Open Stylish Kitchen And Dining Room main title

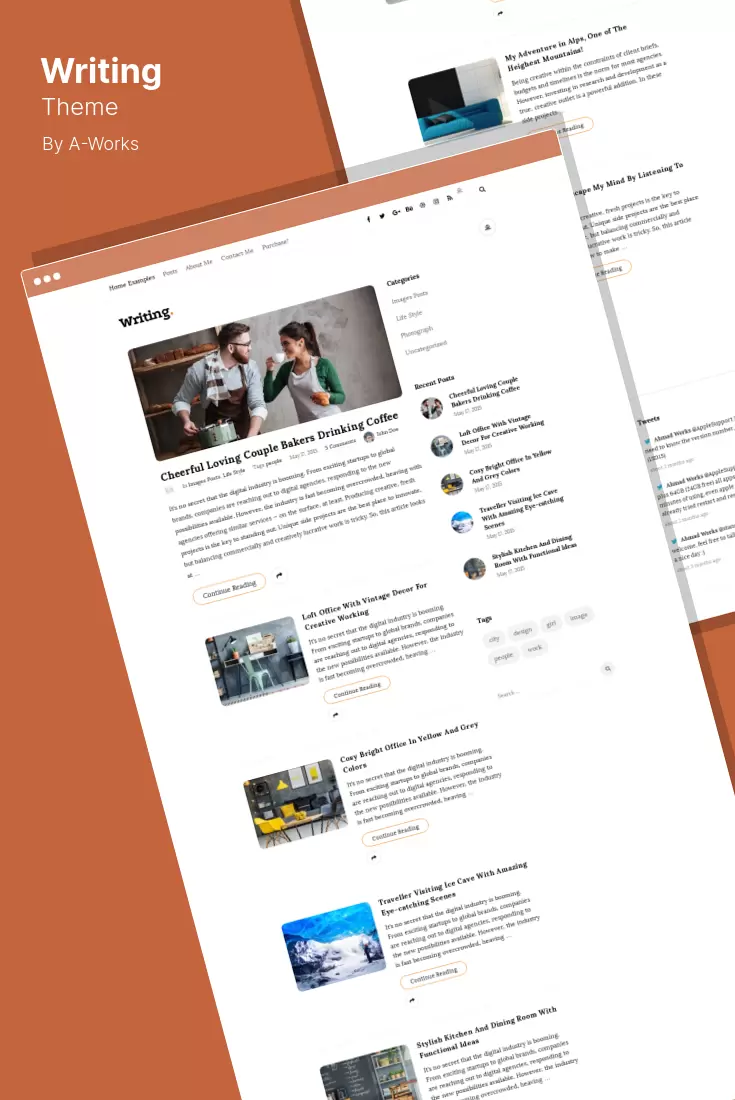(x=487, y=1034)
